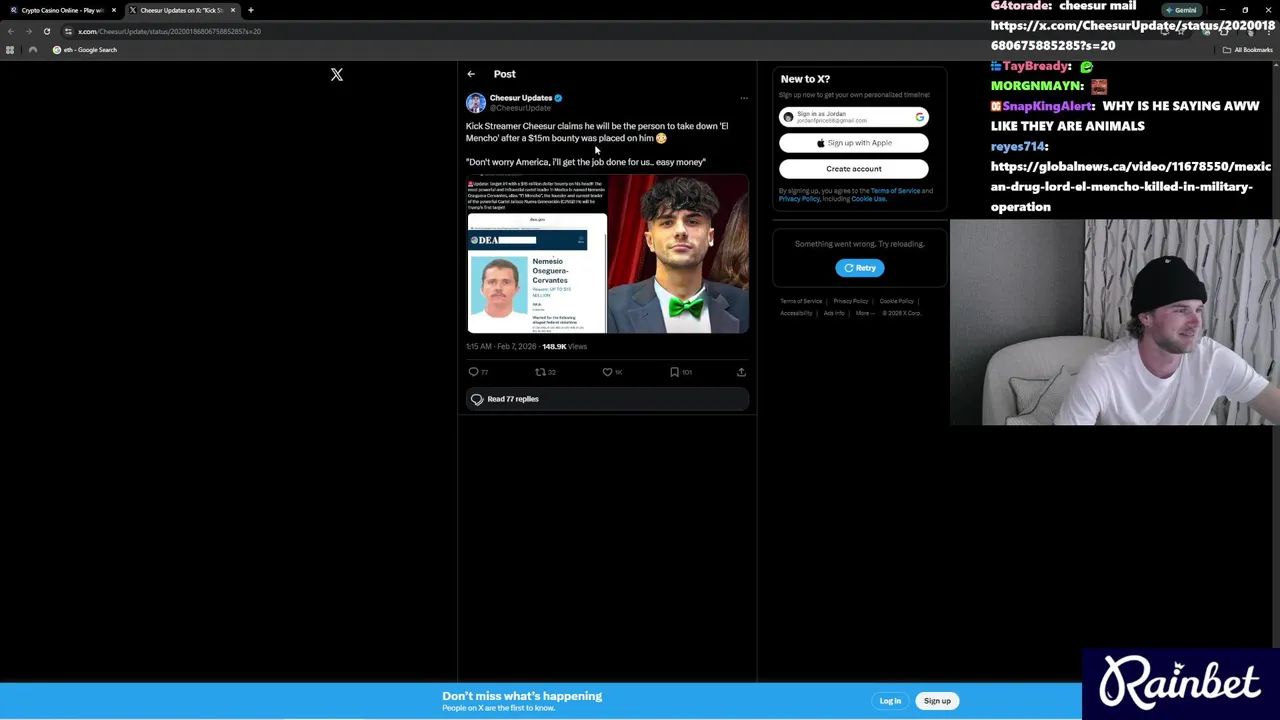Click the Post heading text
1280x720 pixels.
[x=504, y=74]
